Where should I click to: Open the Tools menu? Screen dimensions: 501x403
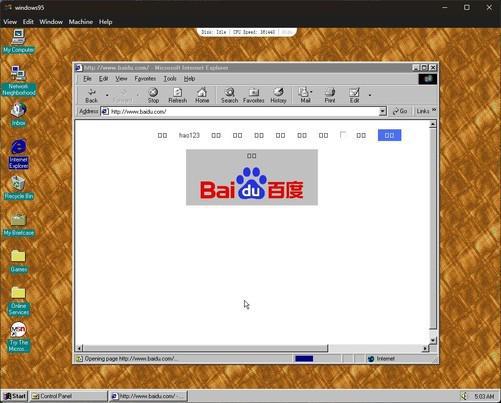pyautogui.click(x=170, y=79)
